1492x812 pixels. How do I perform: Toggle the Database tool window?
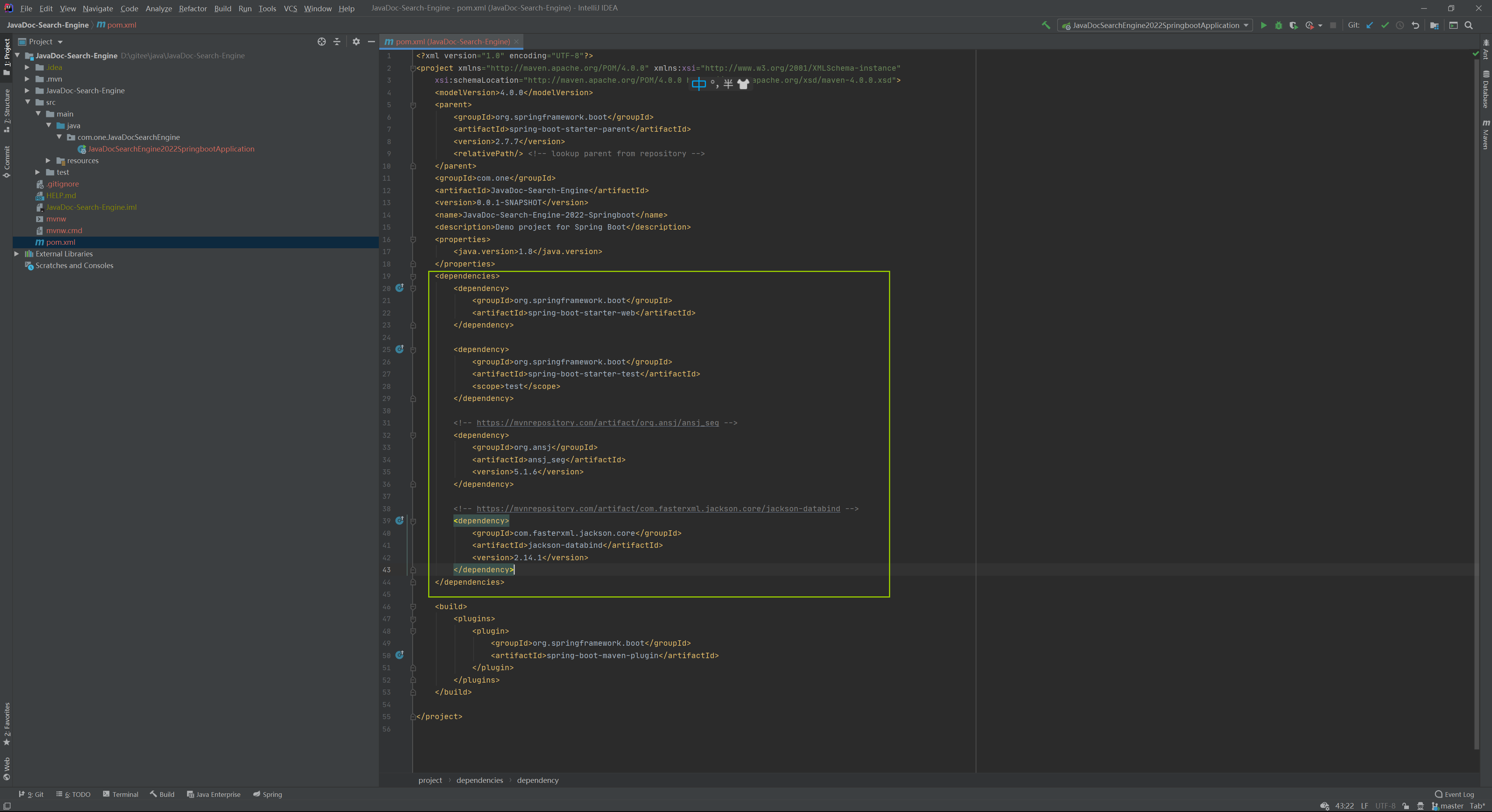click(1486, 89)
